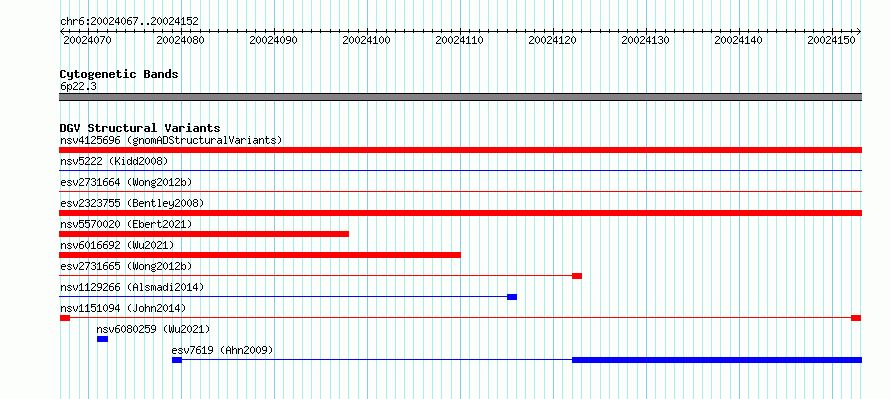Click the esv2731665 (Wong2012b) label

126,266
